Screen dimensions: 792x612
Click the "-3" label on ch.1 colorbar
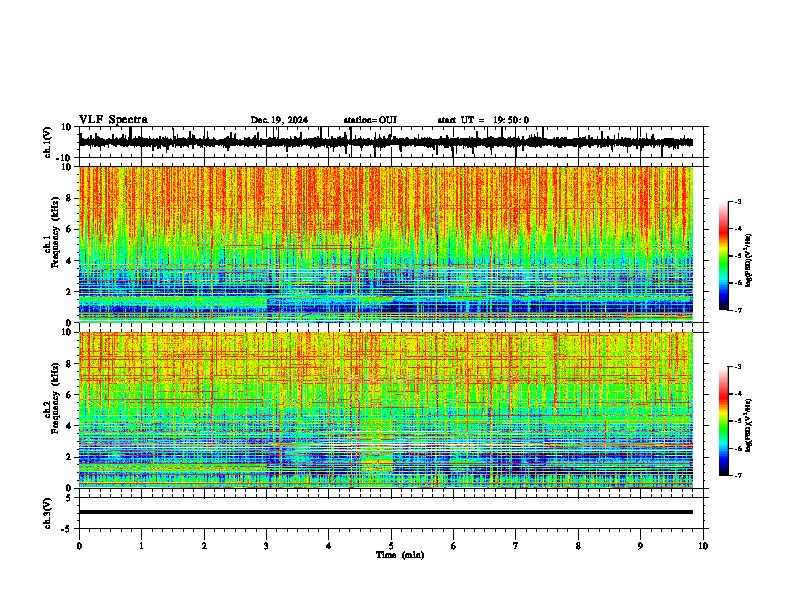tap(737, 201)
